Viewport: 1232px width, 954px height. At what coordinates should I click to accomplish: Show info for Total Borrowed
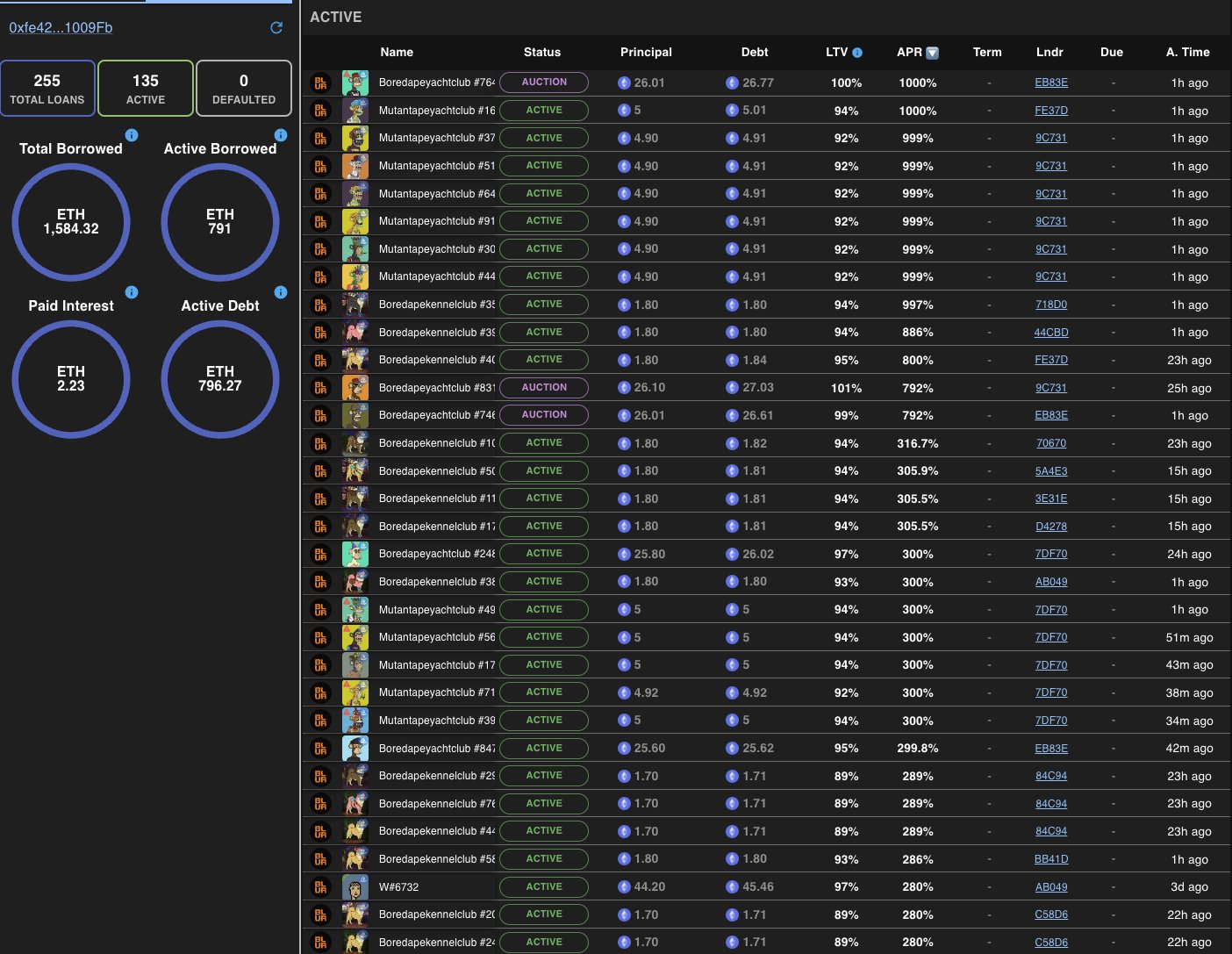click(x=132, y=135)
